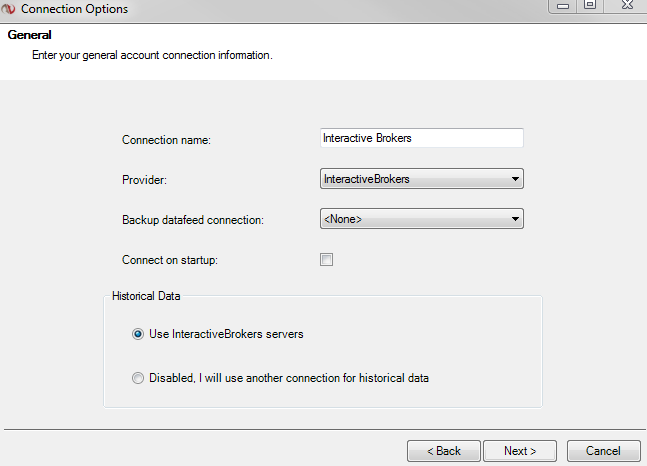Click the Connect on startup label
This screenshot has height=466, width=647.
170,260
